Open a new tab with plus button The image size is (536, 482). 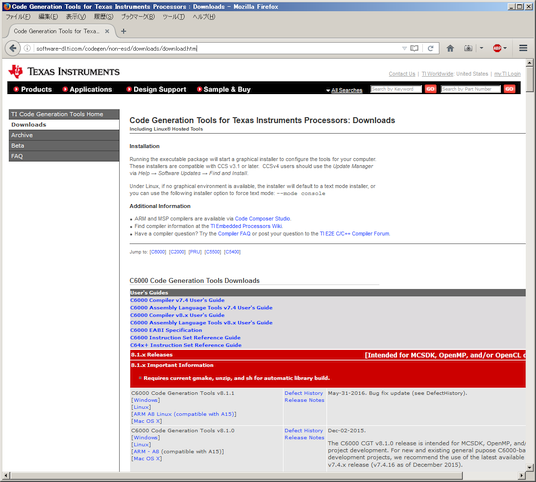tap(123, 31)
